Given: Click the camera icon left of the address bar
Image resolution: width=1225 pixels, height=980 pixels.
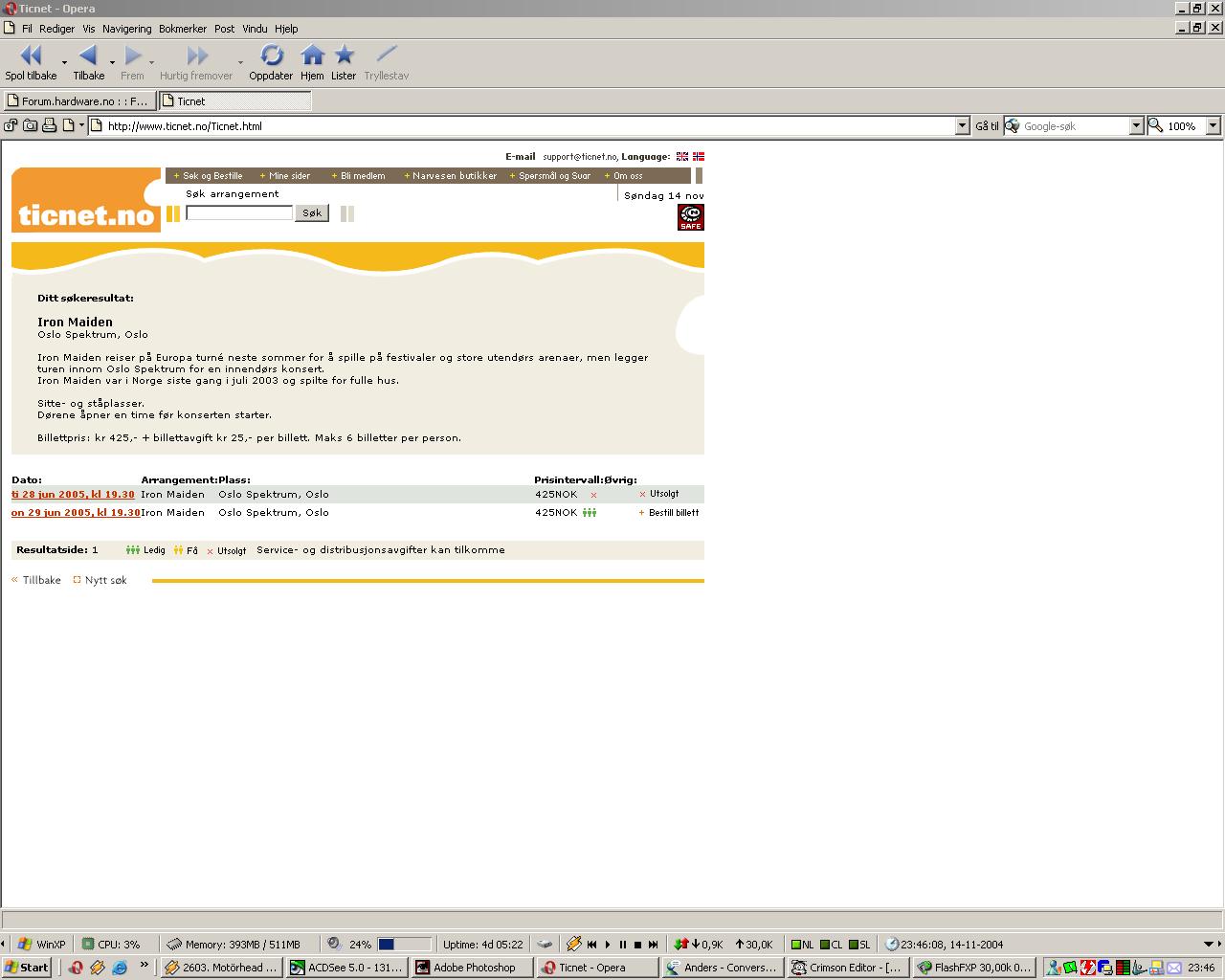Looking at the screenshot, I should [x=31, y=125].
